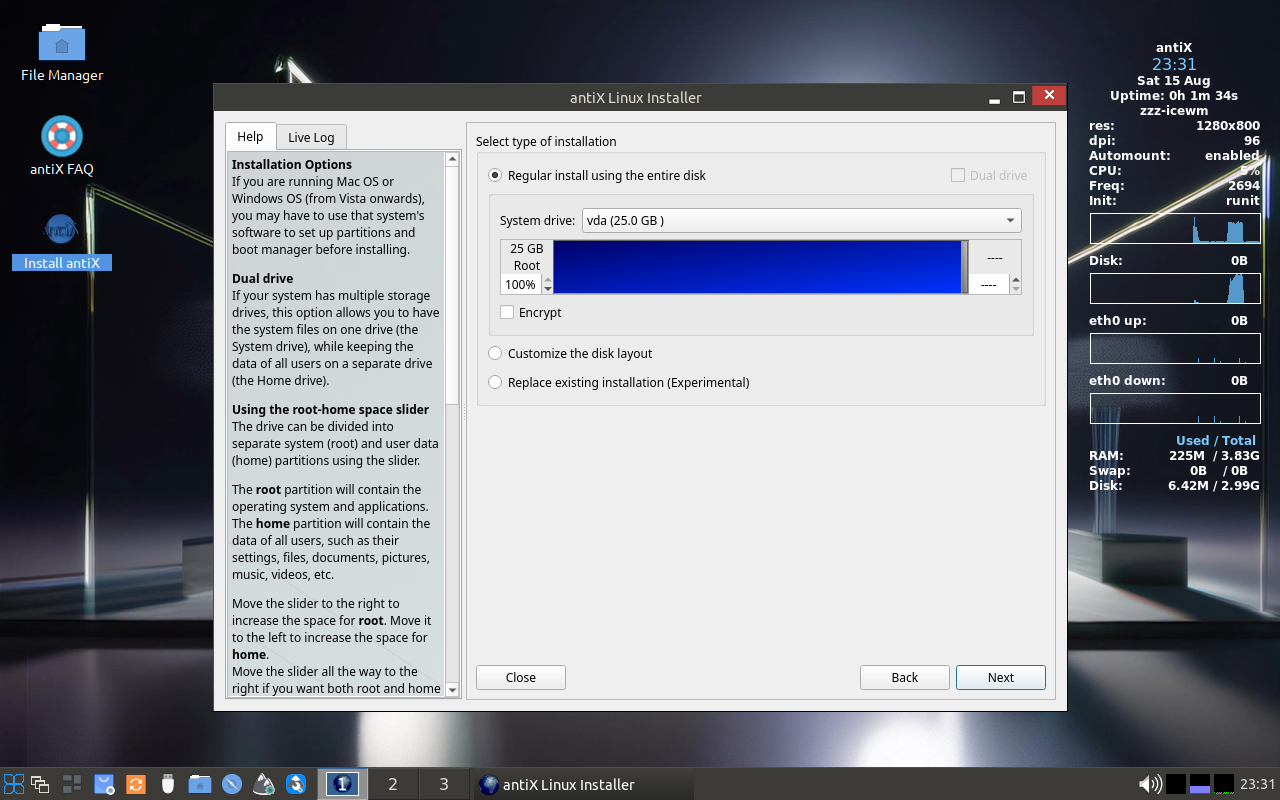Click the Home size spinner arrows
Viewport: 1280px width, 800px height.
(1016, 285)
